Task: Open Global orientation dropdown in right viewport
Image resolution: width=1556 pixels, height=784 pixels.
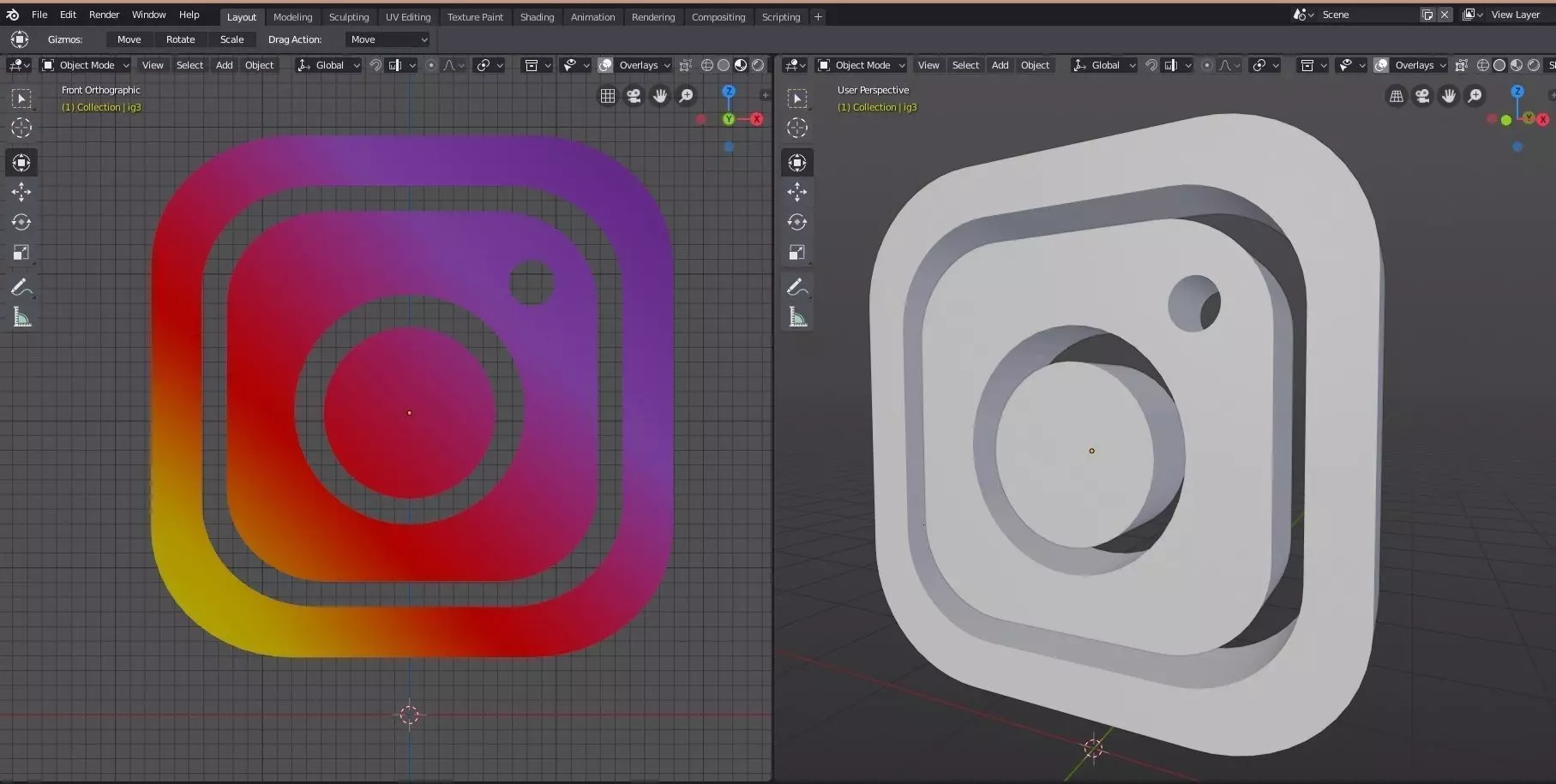Action: tap(1104, 65)
